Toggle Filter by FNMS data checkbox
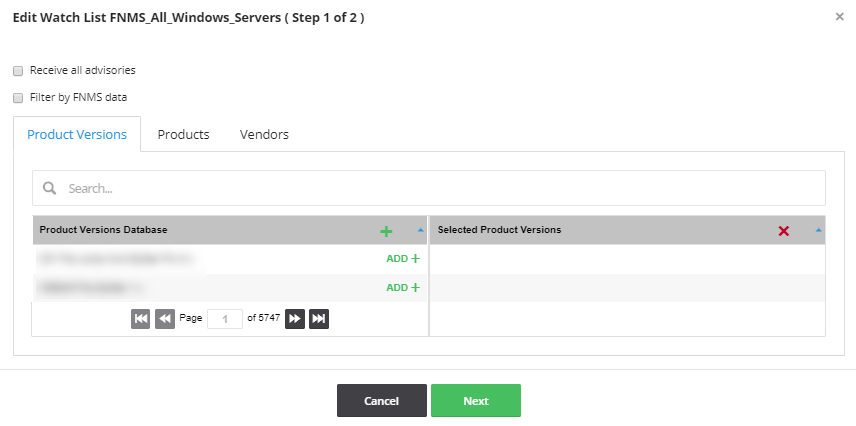The height and width of the screenshot is (426, 856). click(18, 98)
